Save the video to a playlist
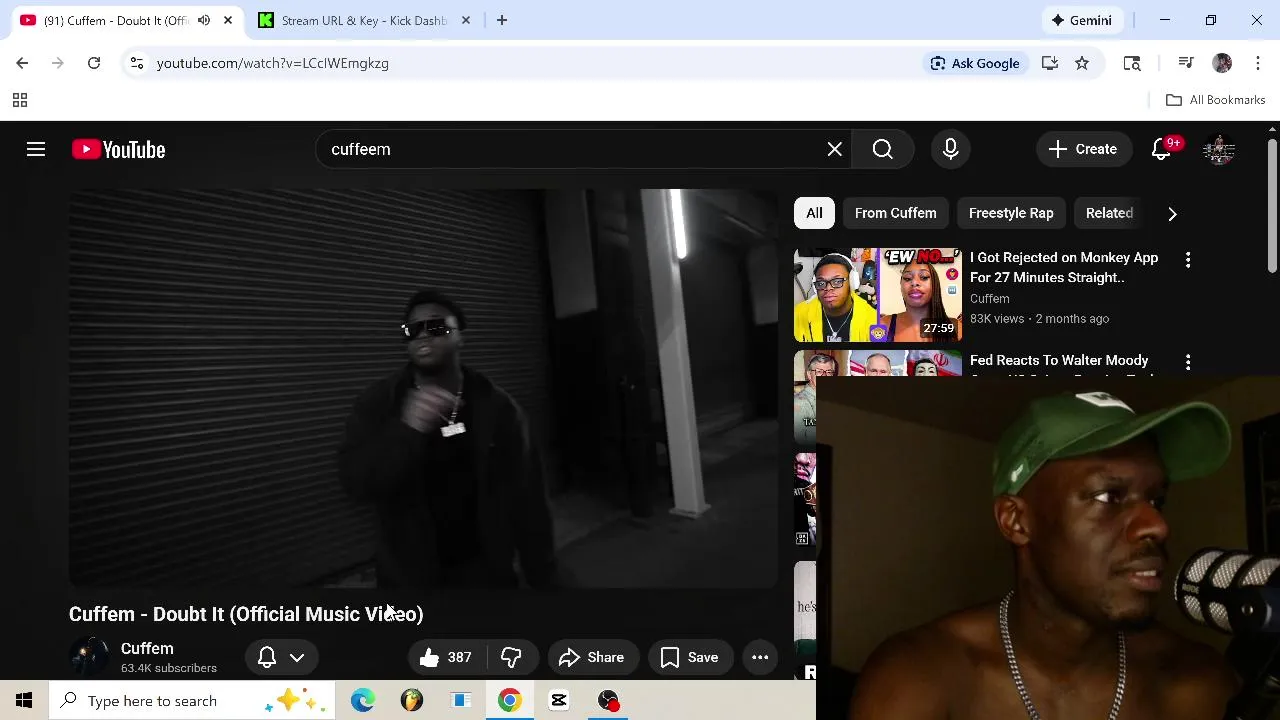 pos(690,657)
